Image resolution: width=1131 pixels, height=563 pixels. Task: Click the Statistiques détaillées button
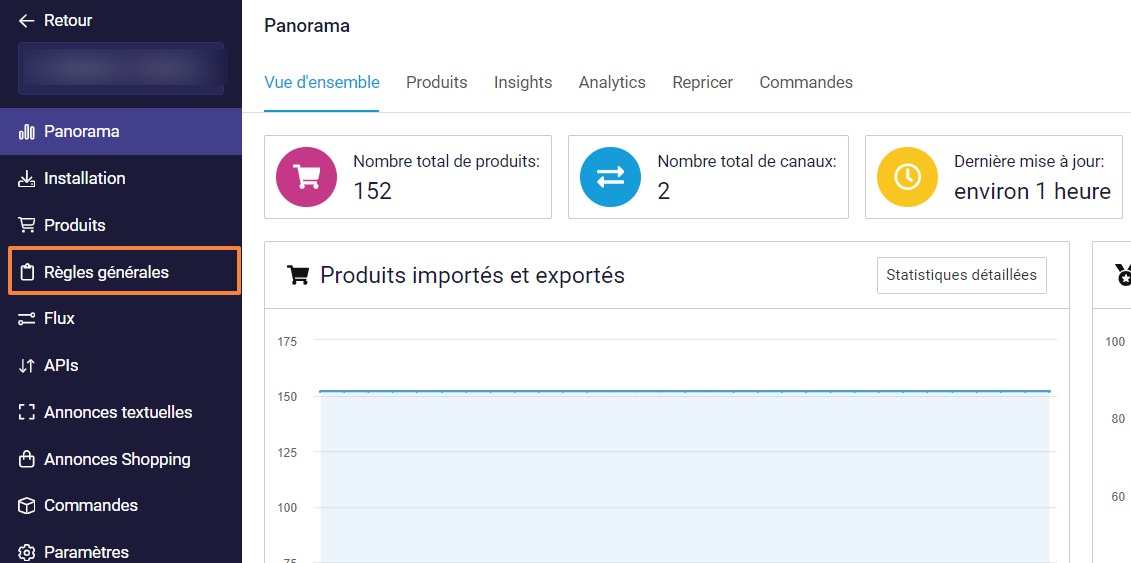(961, 275)
